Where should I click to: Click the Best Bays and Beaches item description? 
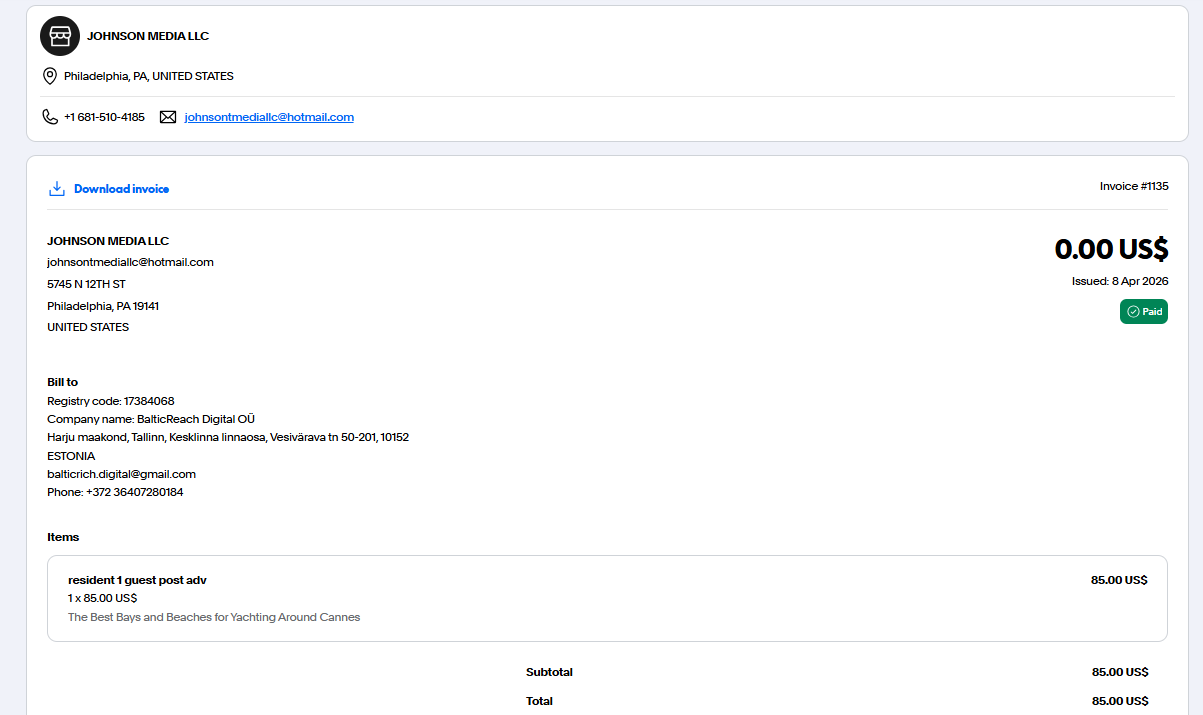(214, 617)
